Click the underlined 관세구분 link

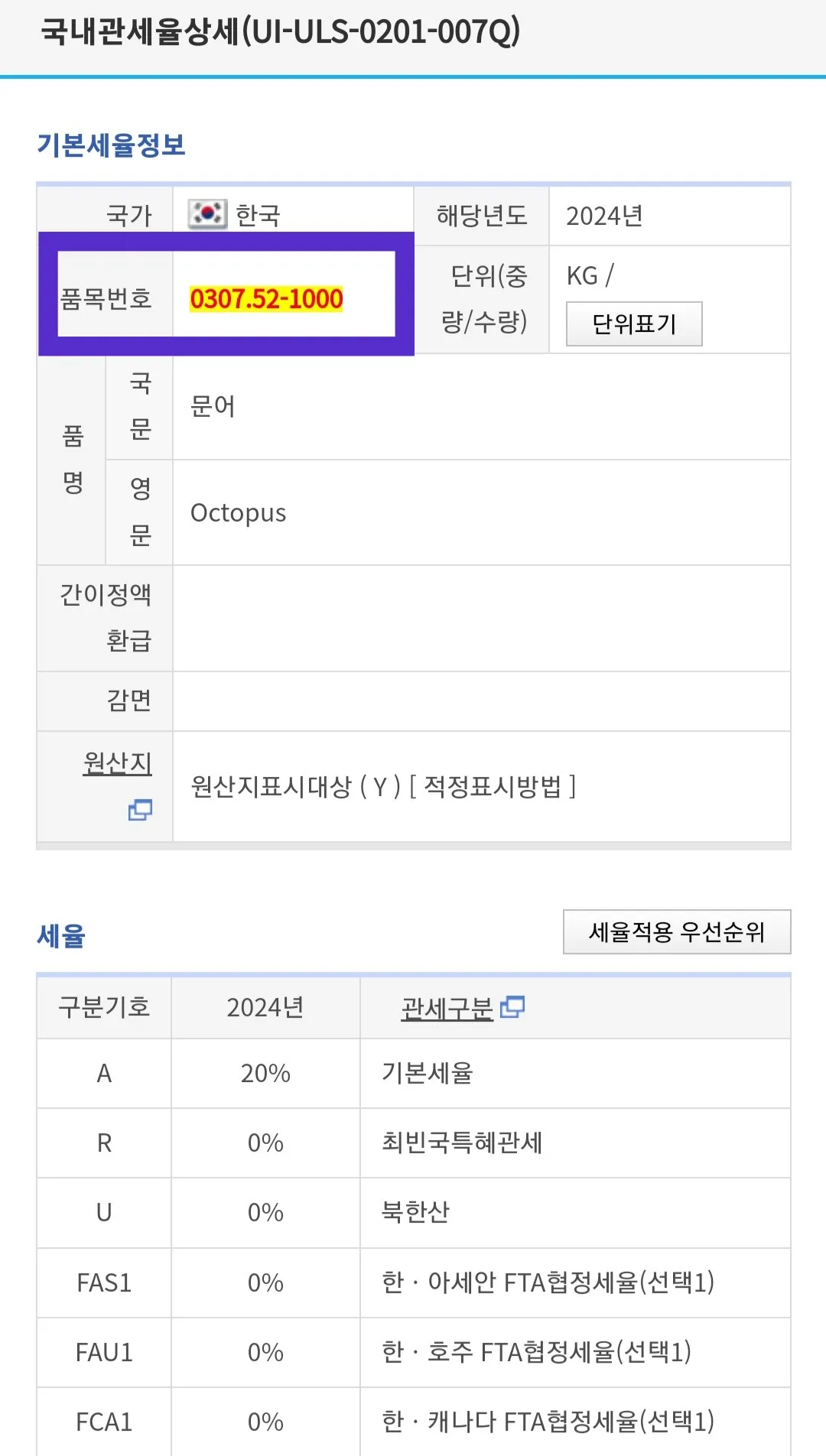coord(446,1008)
